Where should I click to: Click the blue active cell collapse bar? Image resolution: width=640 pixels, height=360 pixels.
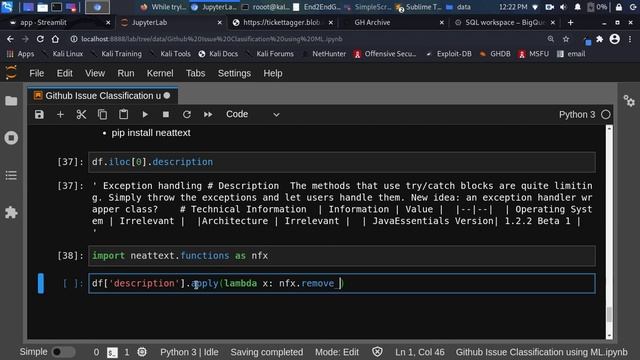(41, 283)
